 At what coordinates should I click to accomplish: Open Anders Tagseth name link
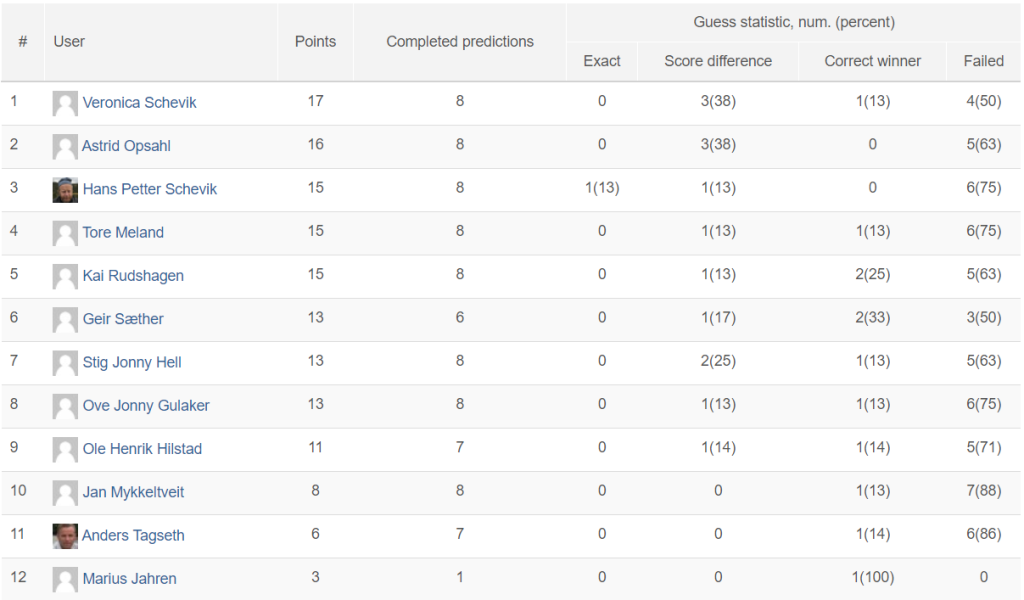(x=133, y=536)
